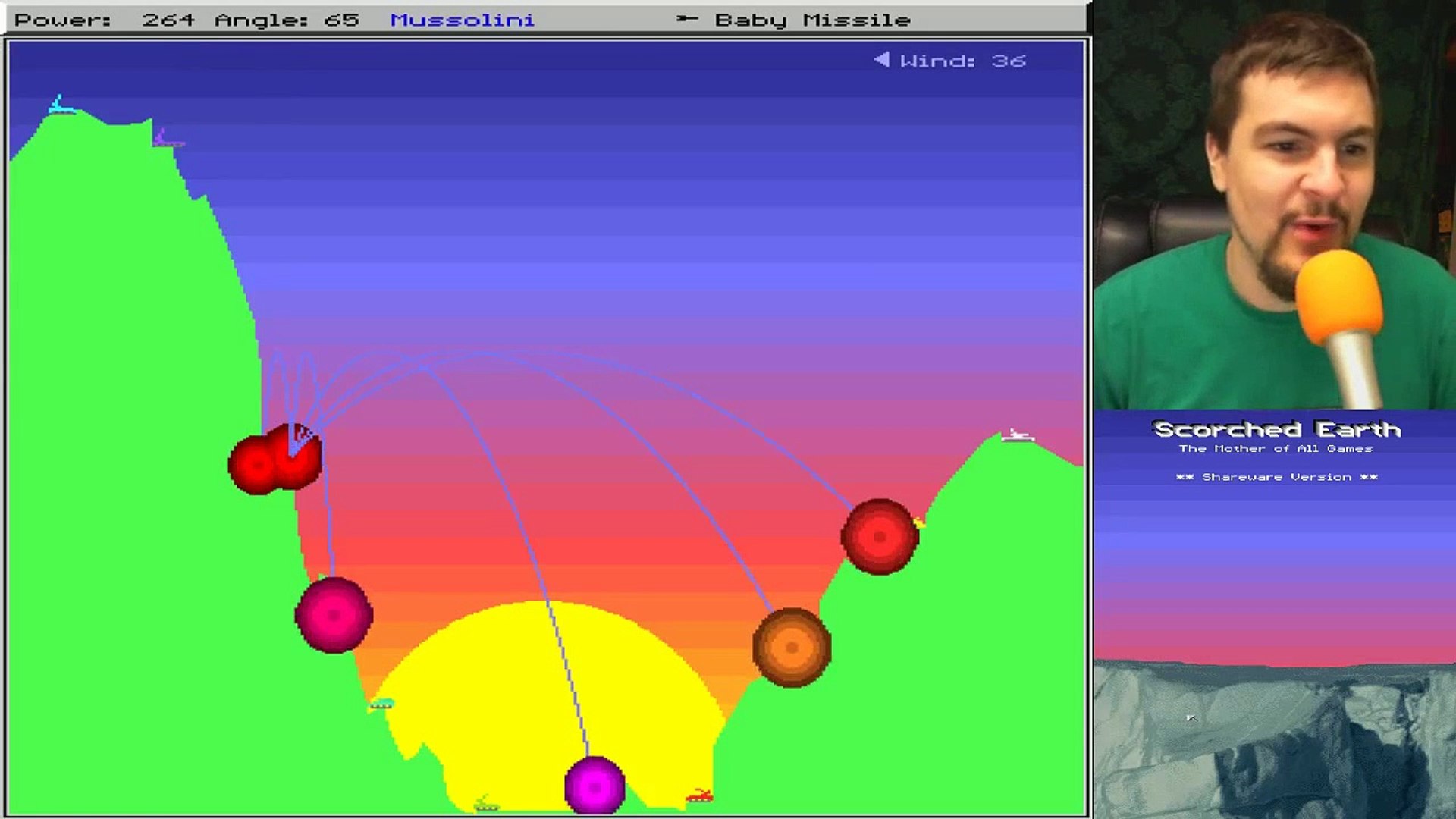Click the Shareware Version notice
The width and height of the screenshot is (1456, 819).
[1279, 476]
